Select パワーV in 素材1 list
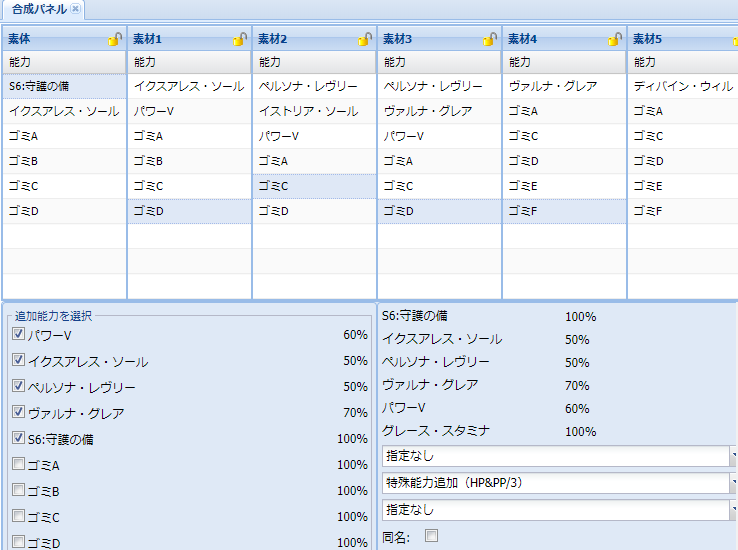738x550 pixels. pos(189,111)
